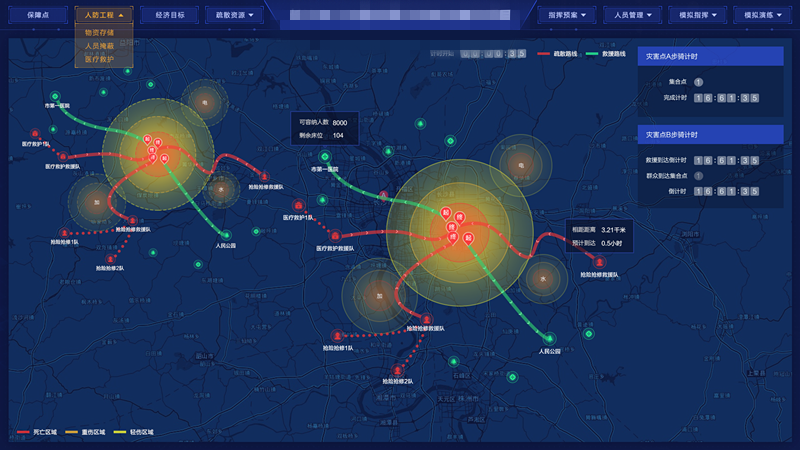Choose 物资存储 from the open menu
The image size is (800, 450).
[x=100, y=32]
